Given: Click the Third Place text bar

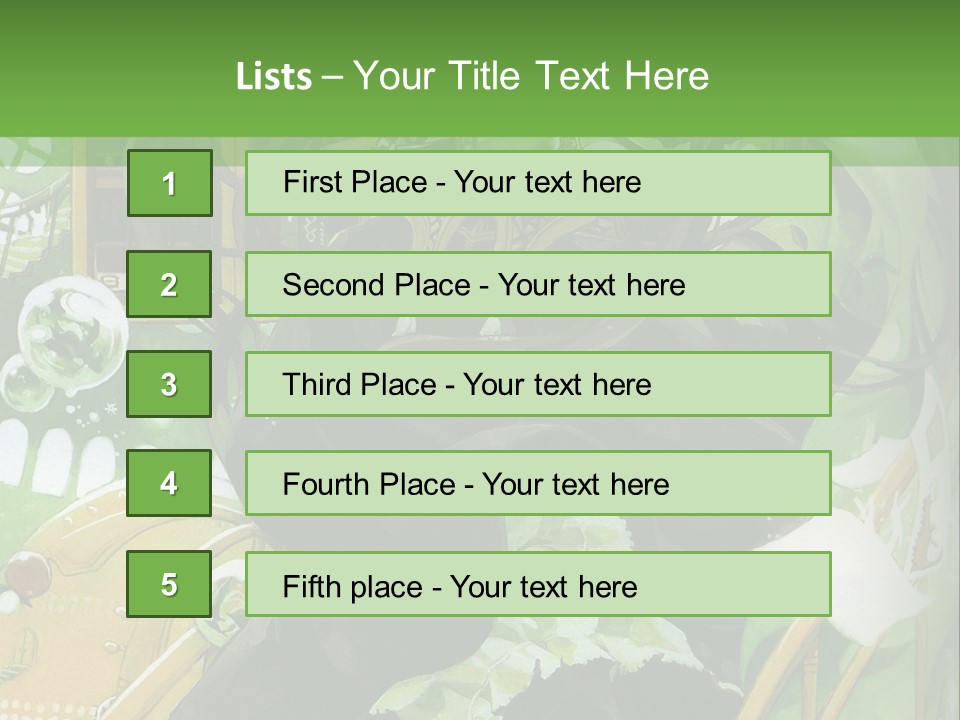Looking at the screenshot, I should pos(538,384).
